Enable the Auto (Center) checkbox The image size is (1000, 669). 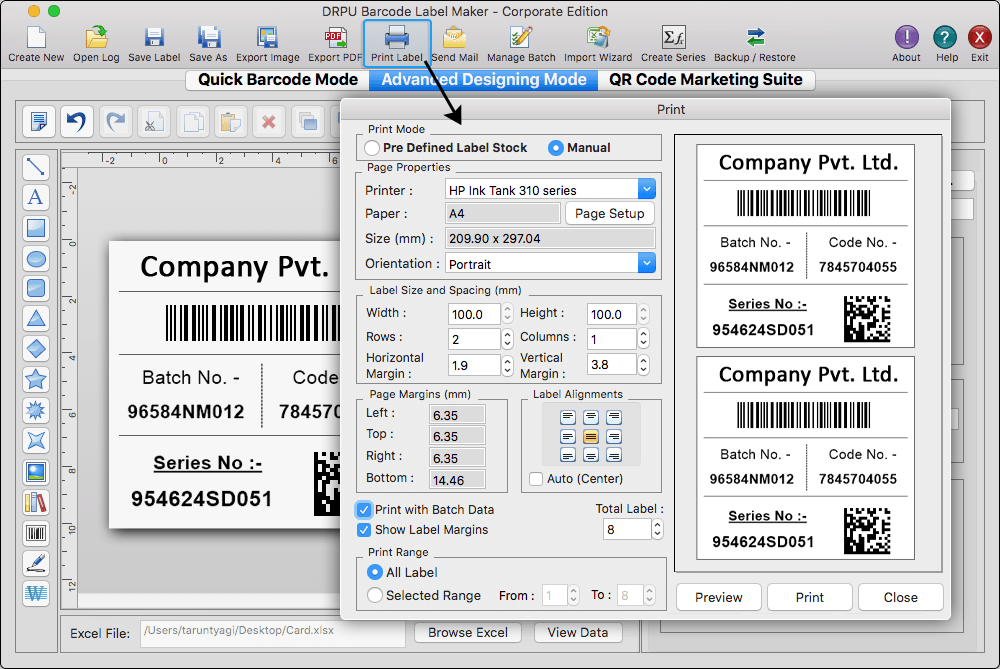(536, 479)
